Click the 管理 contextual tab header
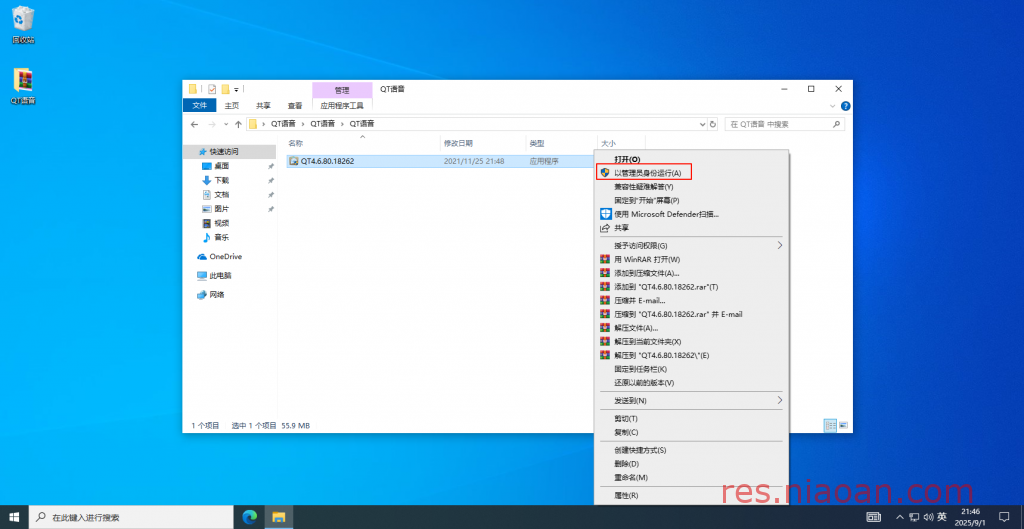Viewport: 1024px width, 529px height. (x=342, y=89)
